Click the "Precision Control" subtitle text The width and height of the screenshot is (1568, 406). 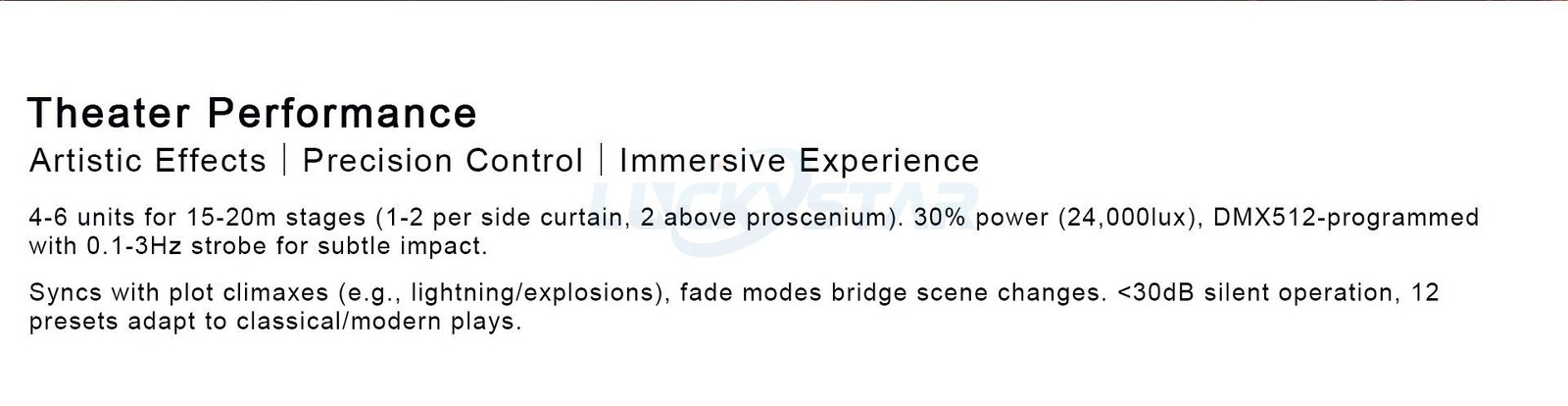click(x=442, y=161)
